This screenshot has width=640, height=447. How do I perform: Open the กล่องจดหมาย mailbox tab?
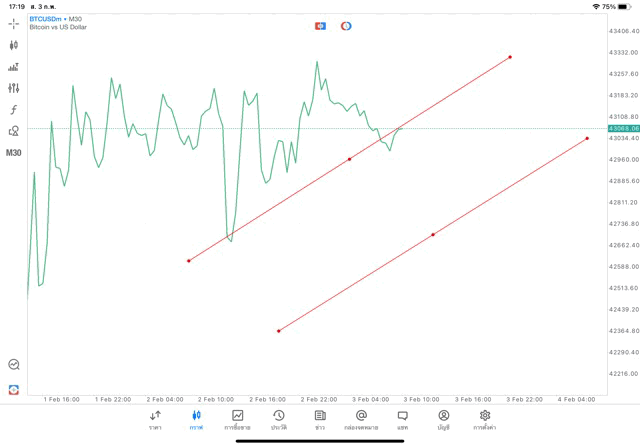[x=361, y=420]
